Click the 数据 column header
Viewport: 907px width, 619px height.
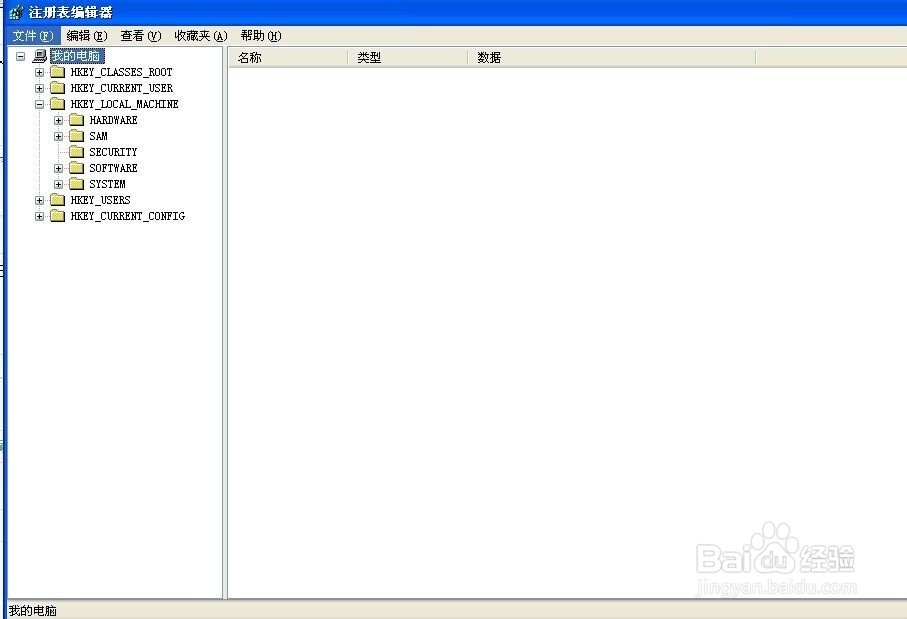[612, 57]
